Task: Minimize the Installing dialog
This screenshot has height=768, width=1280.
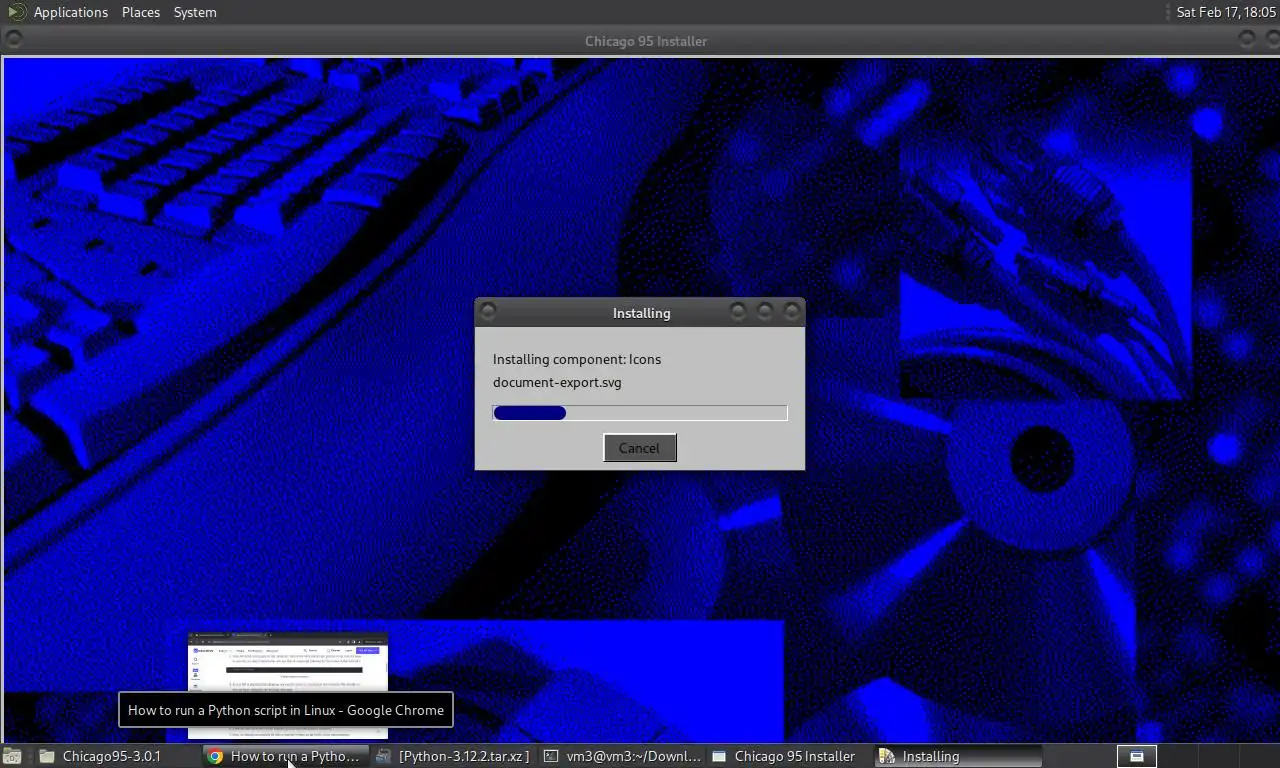Action: pos(738,312)
